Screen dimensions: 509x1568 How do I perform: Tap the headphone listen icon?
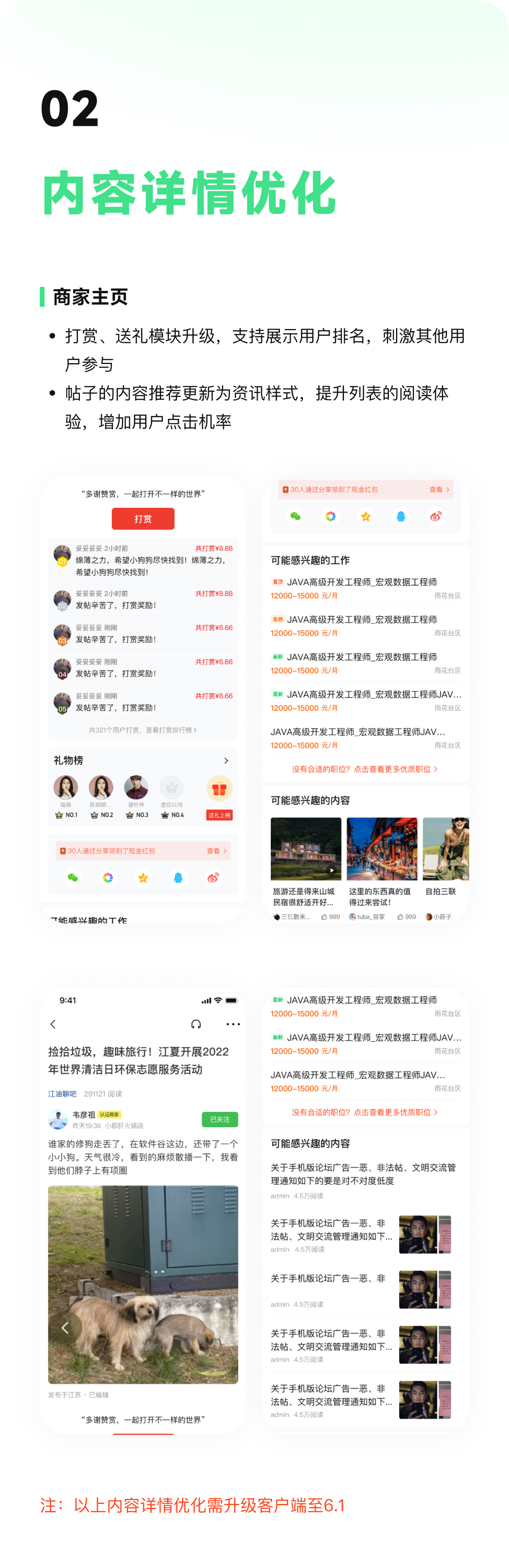(196, 1024)
